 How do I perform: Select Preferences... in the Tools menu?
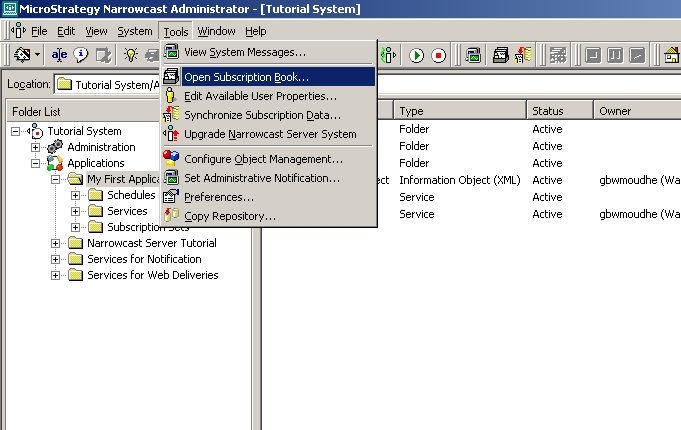tap(219, 197)
